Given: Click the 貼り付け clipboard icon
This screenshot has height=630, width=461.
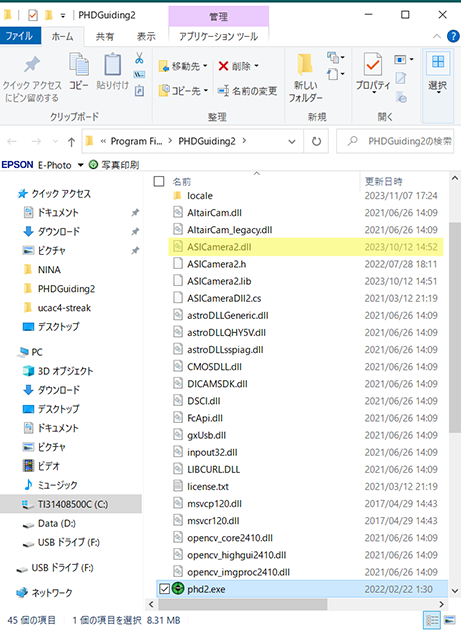Looking at the screenshot, I should pos(113,64).
